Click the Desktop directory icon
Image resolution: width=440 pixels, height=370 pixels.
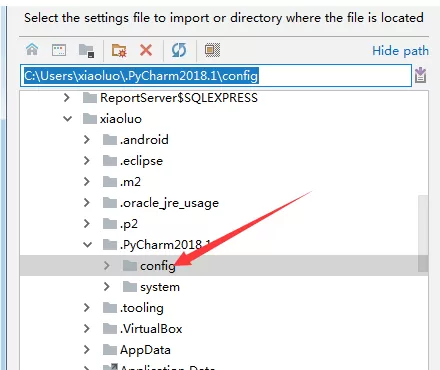[x=59, y=50]
